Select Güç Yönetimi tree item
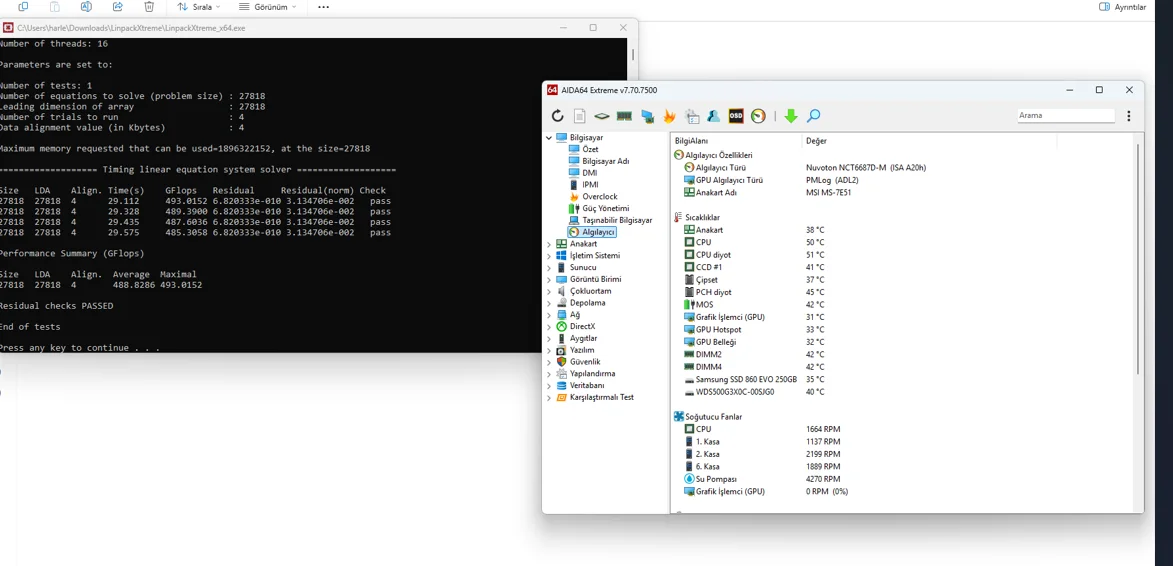 pyautogui.click(x=605, y=209)
